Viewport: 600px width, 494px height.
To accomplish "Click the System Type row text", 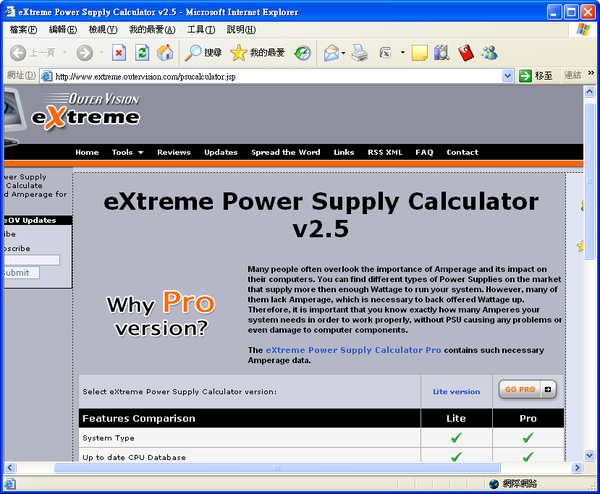I will tap(108, 438).
